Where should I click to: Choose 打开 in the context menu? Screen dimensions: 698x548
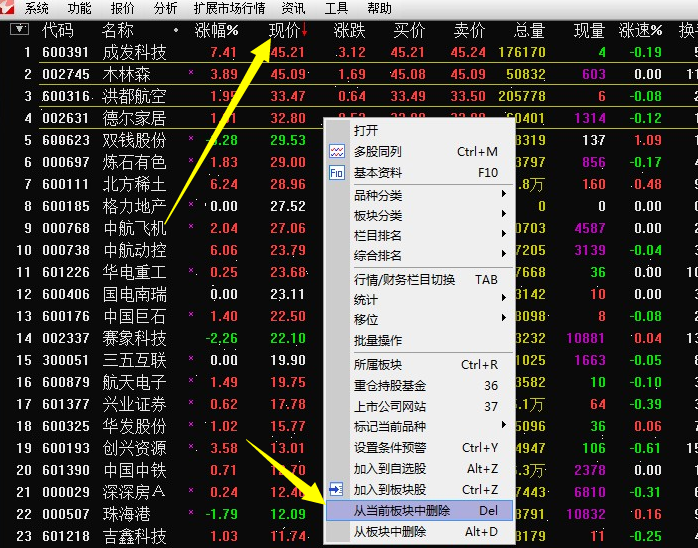click(x=419, y=130)
